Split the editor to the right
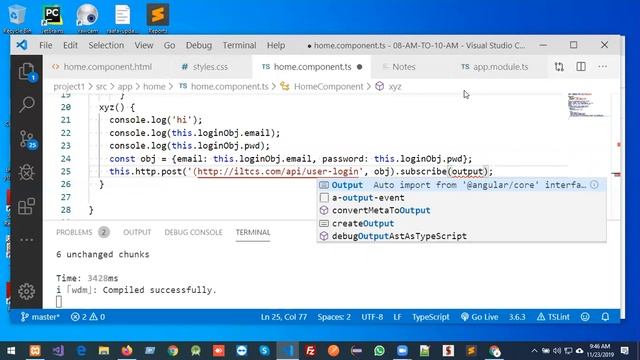This screenshot has width=640, height=360. coord(581,67)
